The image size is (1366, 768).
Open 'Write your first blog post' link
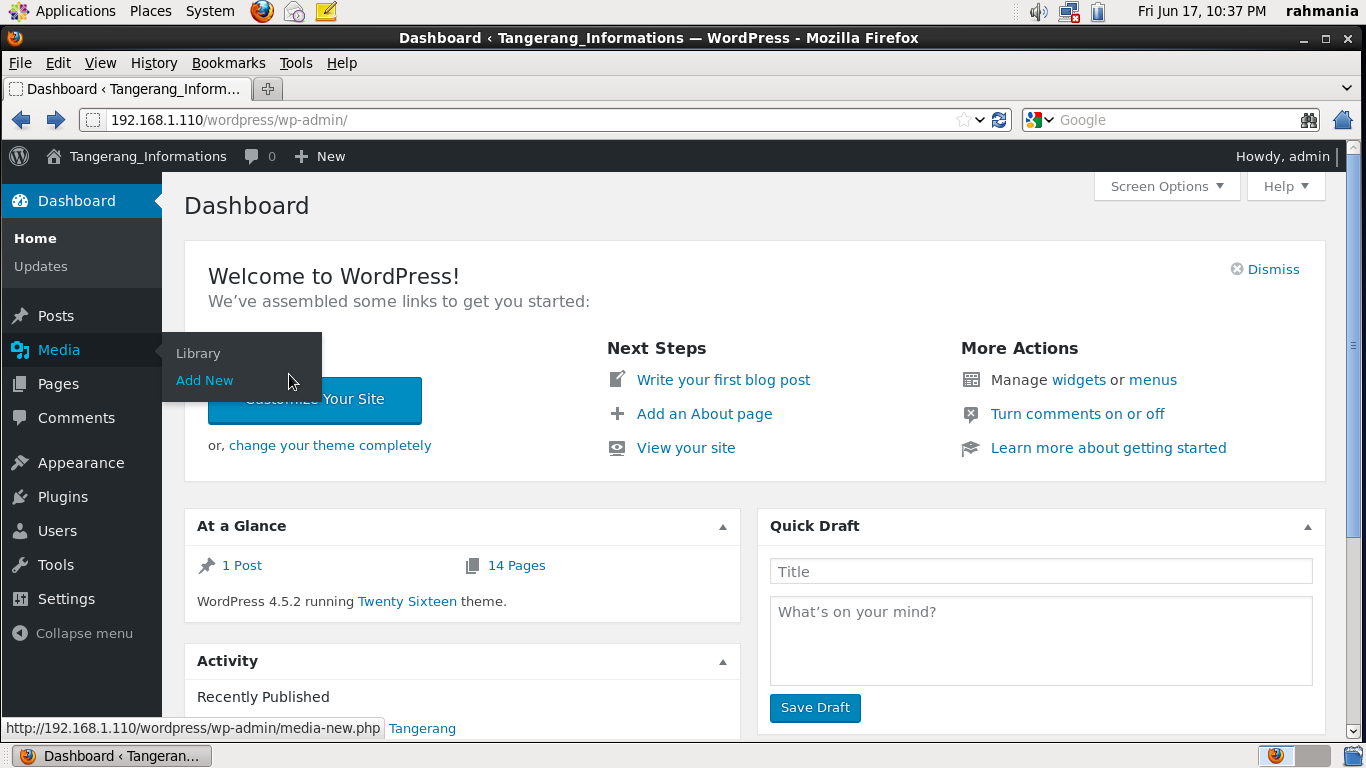pos(723,380)
